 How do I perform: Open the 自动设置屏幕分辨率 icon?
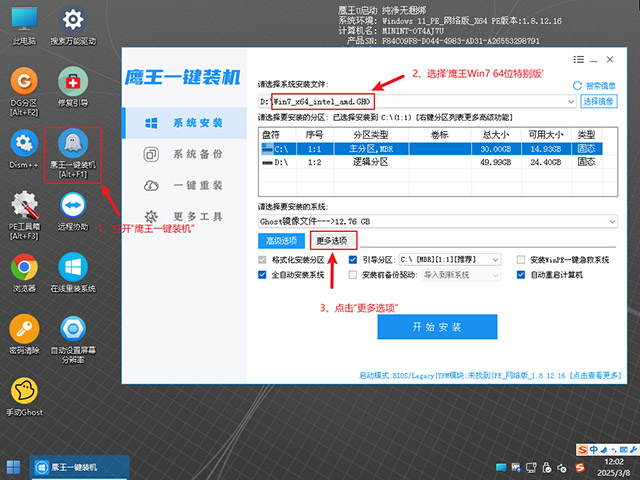(73, 339)
